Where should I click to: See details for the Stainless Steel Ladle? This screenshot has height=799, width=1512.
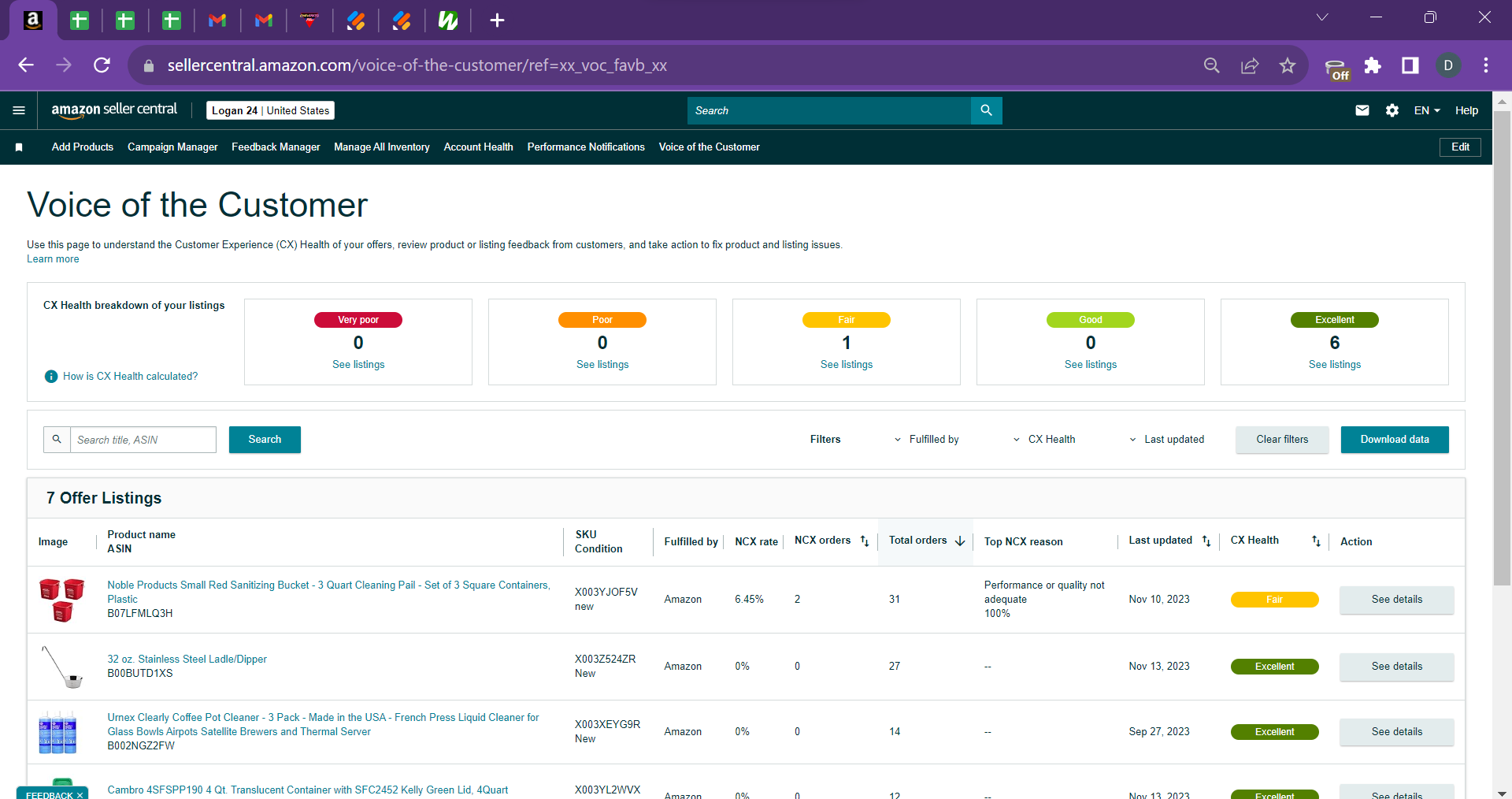click(x=1397, y=667)
